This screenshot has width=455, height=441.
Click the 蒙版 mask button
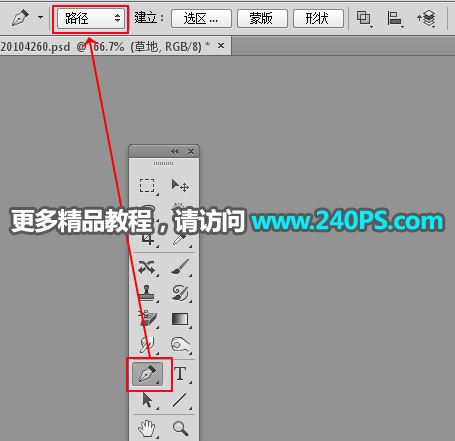coord(262,18)
